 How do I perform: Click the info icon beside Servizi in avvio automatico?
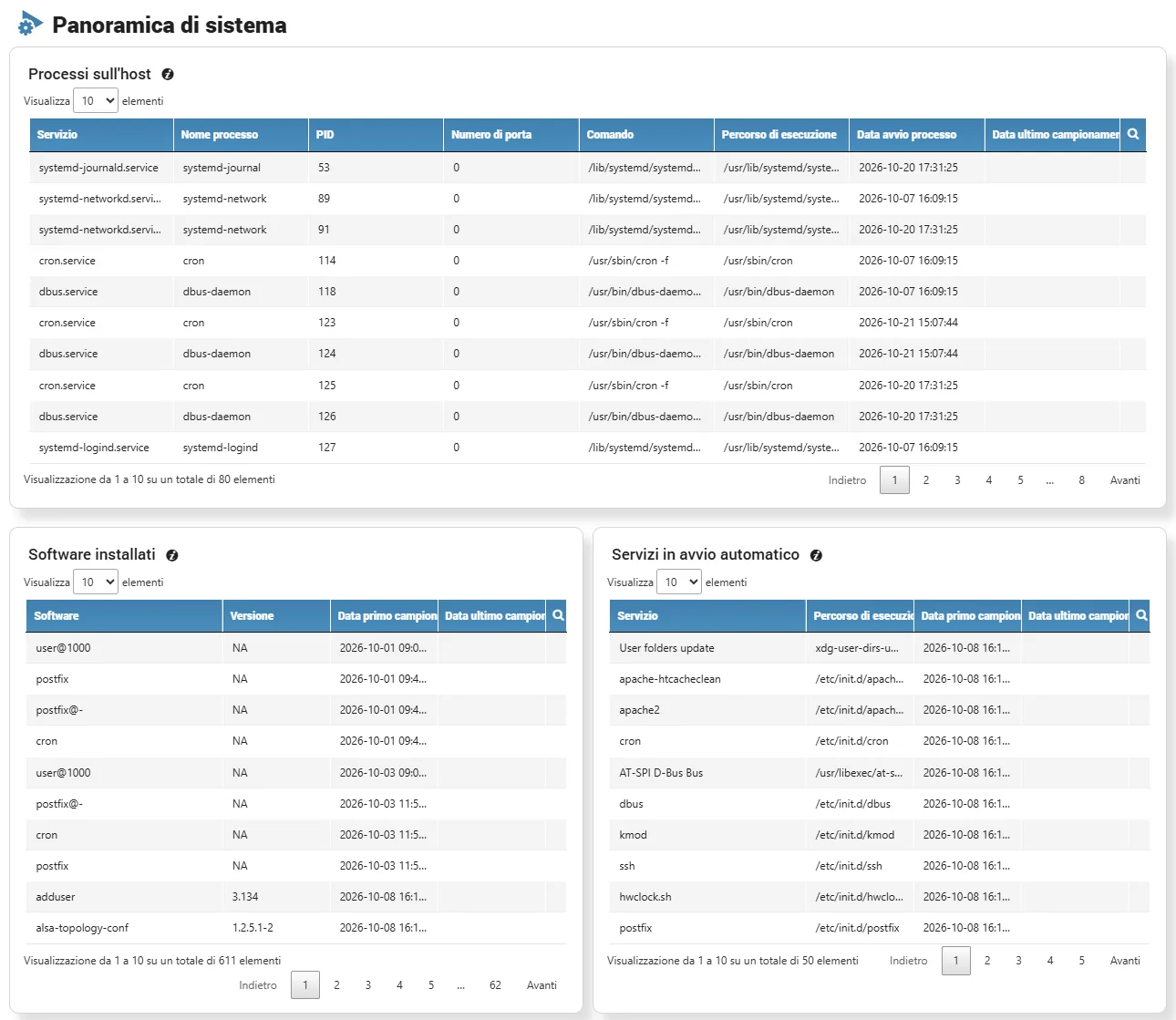tap(816, 555)
